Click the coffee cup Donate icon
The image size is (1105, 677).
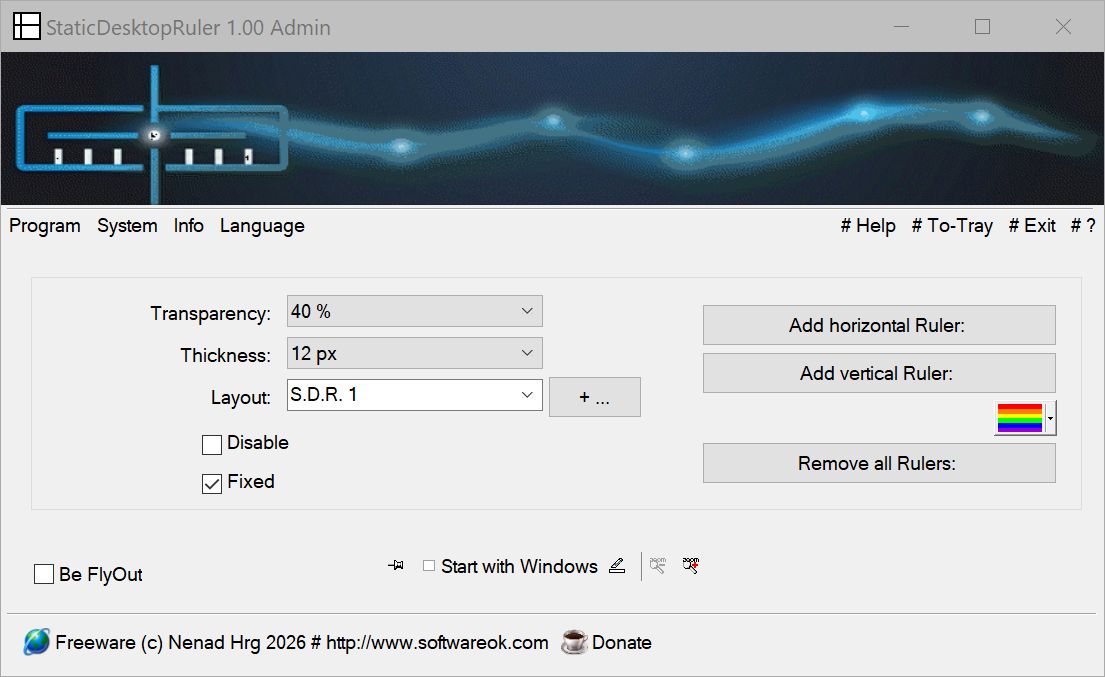pyautogui.click(x=572, y=642)
